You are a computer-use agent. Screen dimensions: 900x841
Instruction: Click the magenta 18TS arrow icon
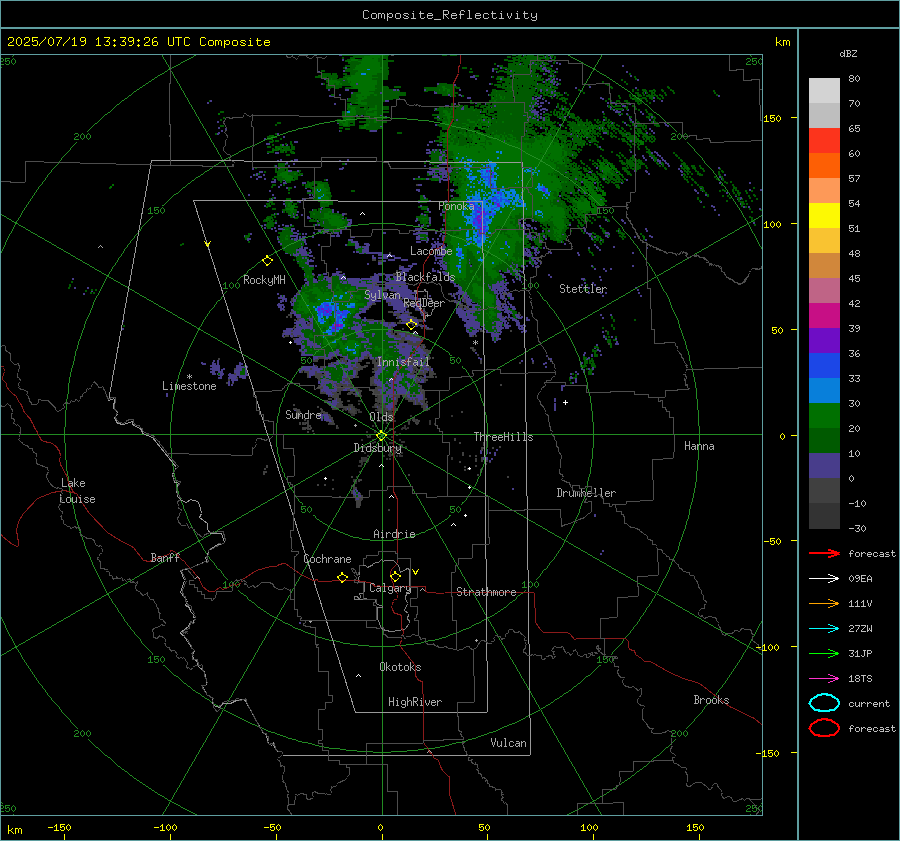click(x=824, y=678)
